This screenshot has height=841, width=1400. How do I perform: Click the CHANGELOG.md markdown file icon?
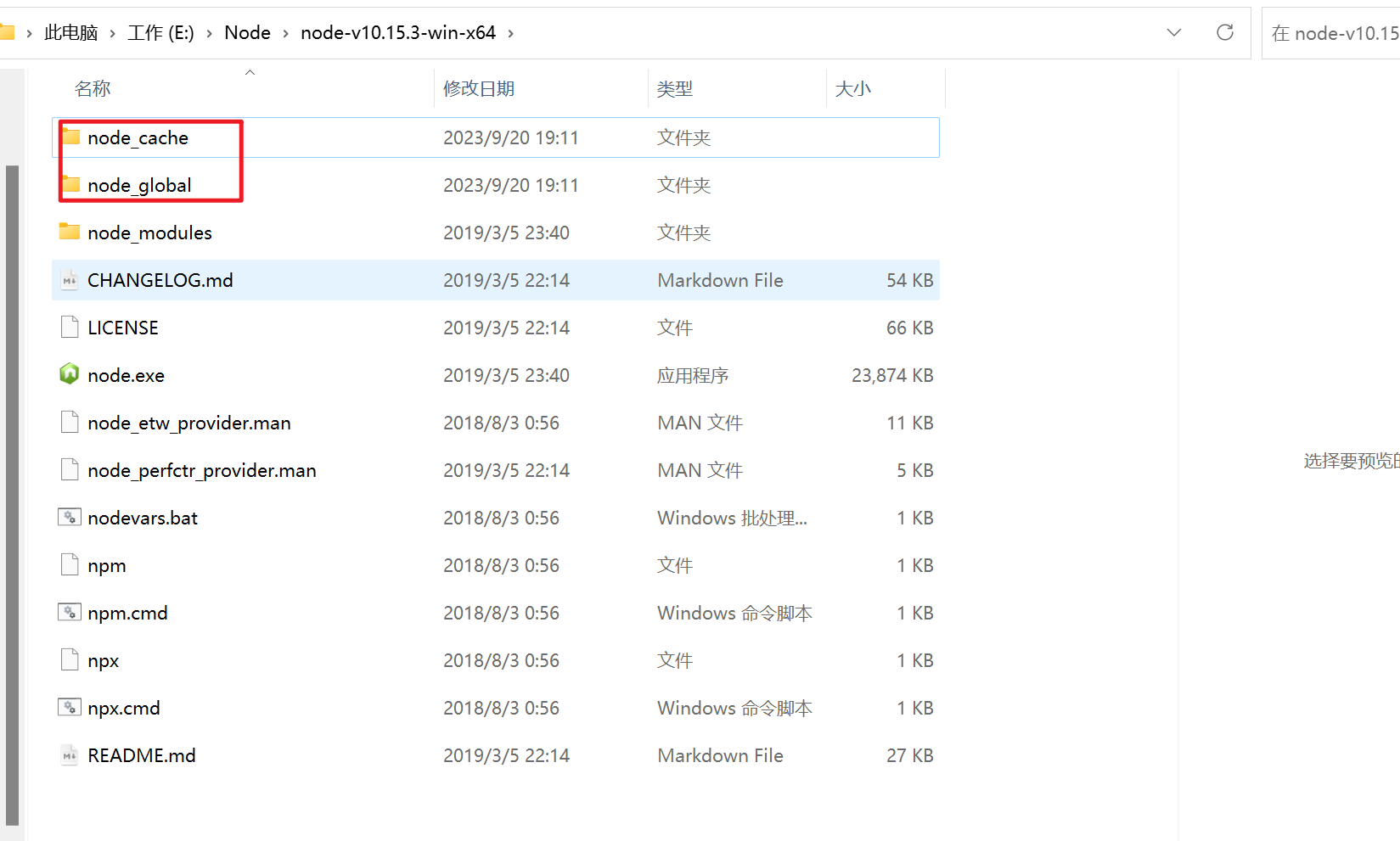coord(70,279)
